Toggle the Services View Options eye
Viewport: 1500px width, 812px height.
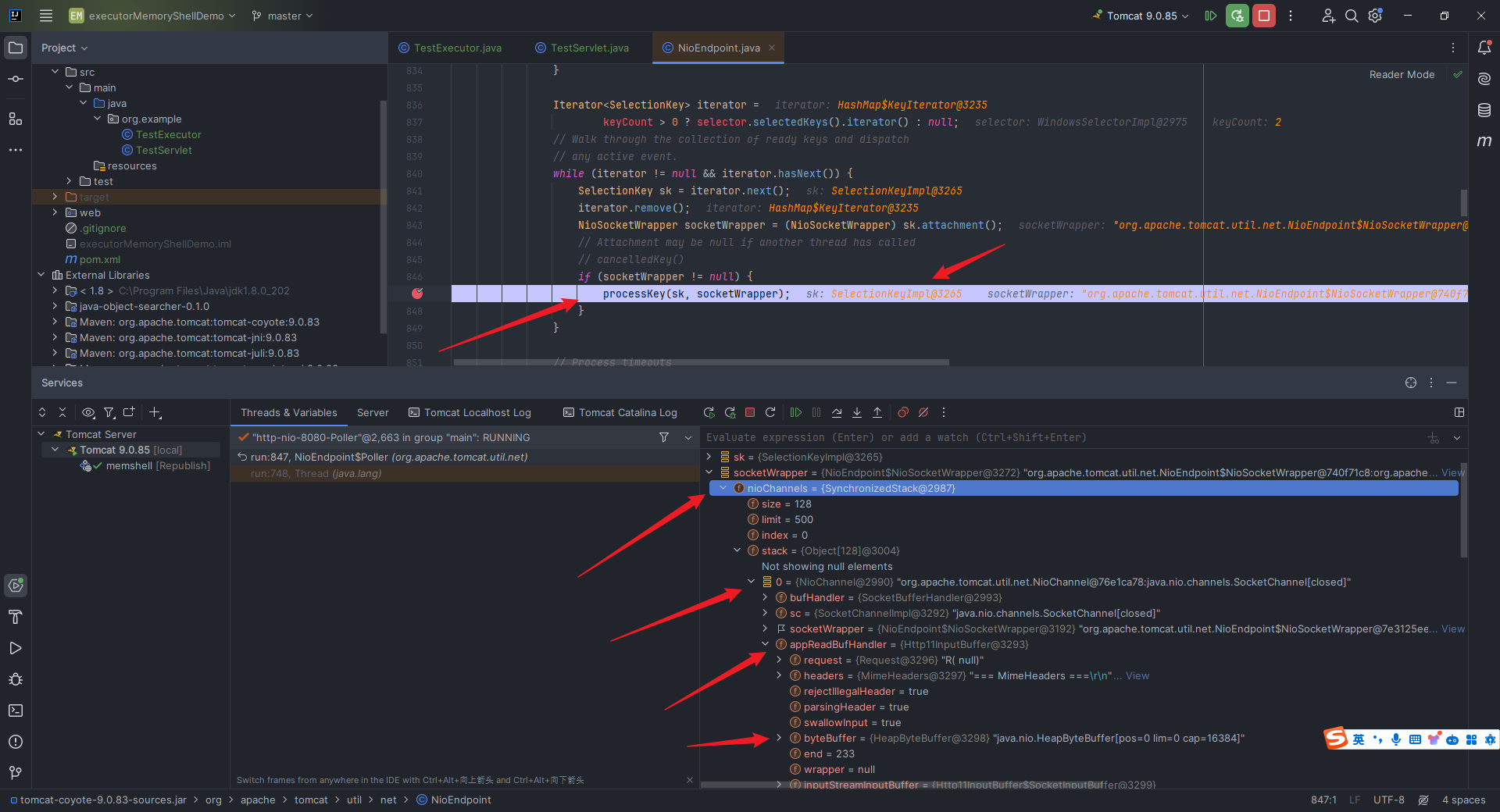point(88,412)
